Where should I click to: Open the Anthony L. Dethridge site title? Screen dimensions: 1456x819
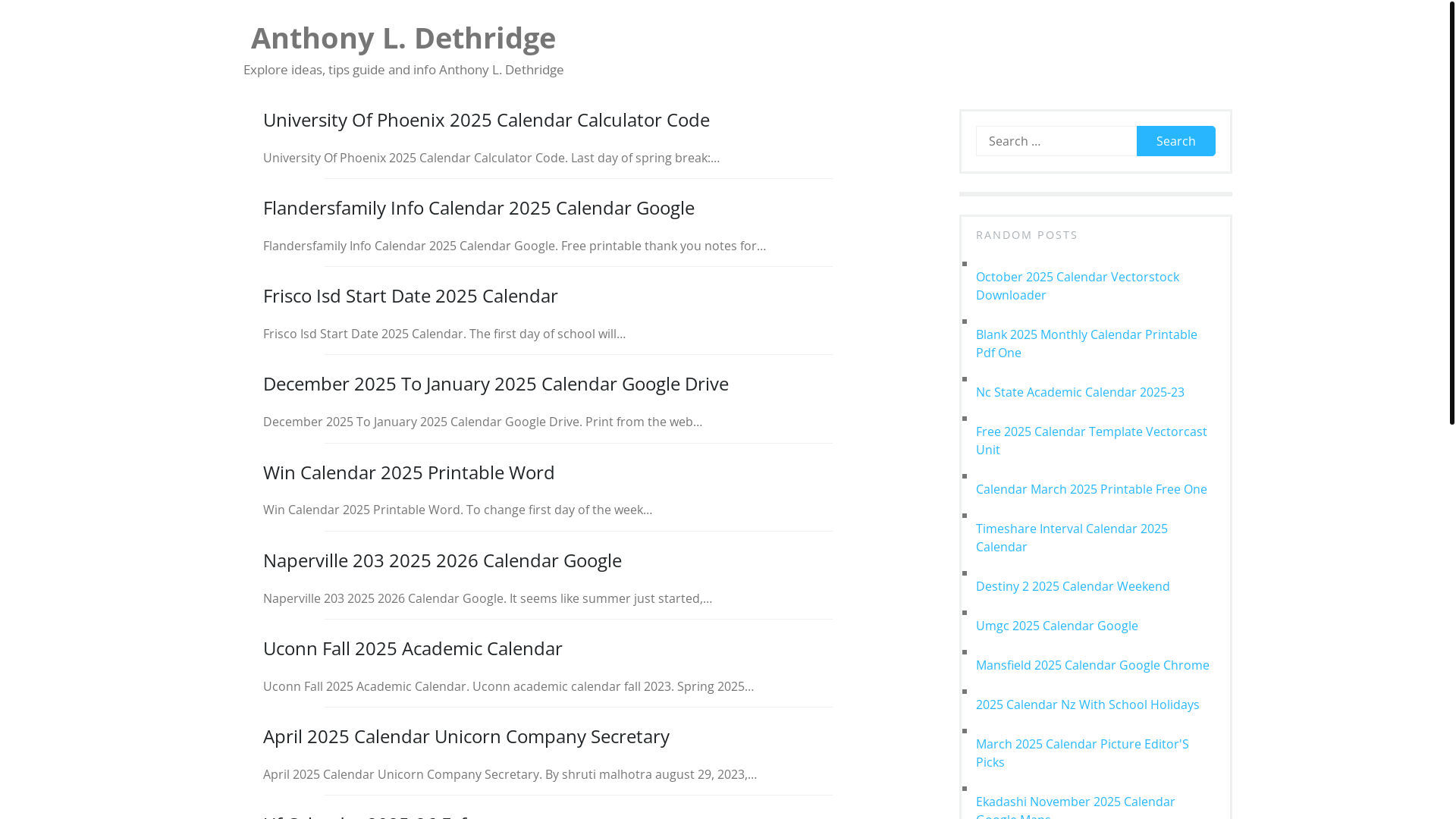(403, 38)
